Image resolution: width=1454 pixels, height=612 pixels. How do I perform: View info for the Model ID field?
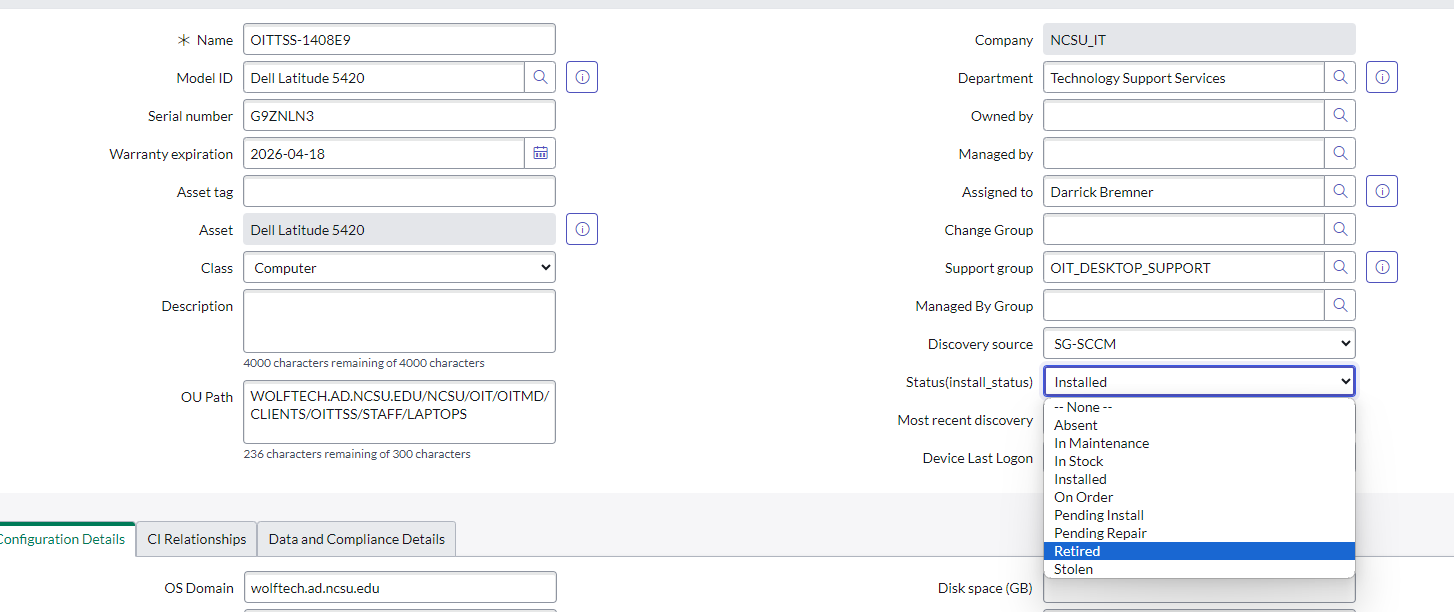[581, 77]
